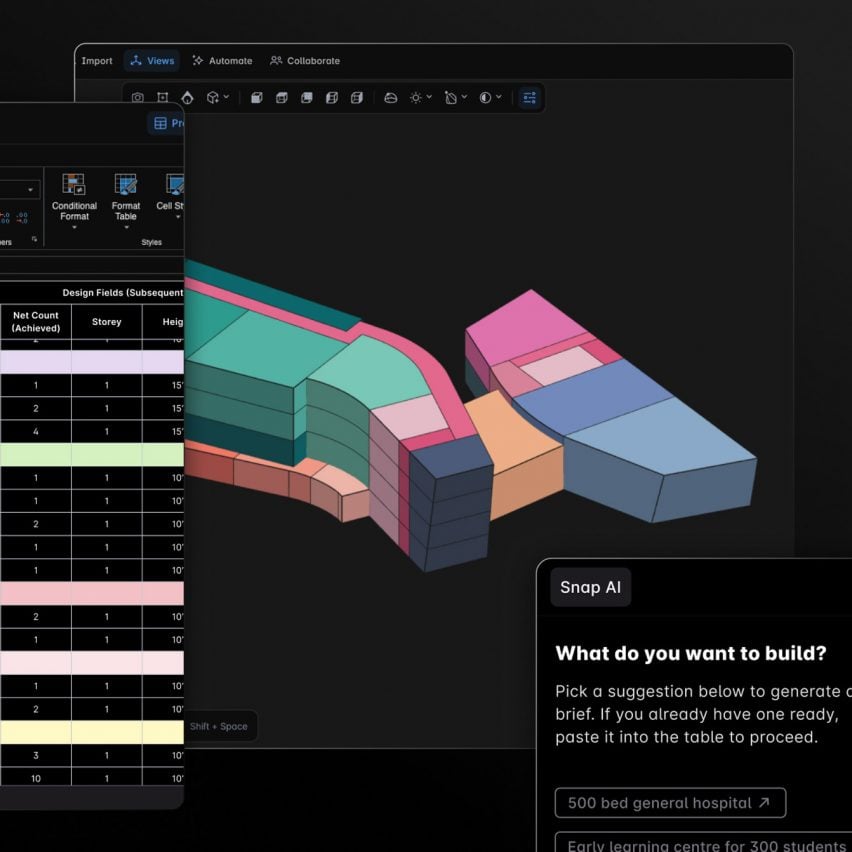
Task: Toggle the highlighted sliders settings button
Action: coord(529,98)
